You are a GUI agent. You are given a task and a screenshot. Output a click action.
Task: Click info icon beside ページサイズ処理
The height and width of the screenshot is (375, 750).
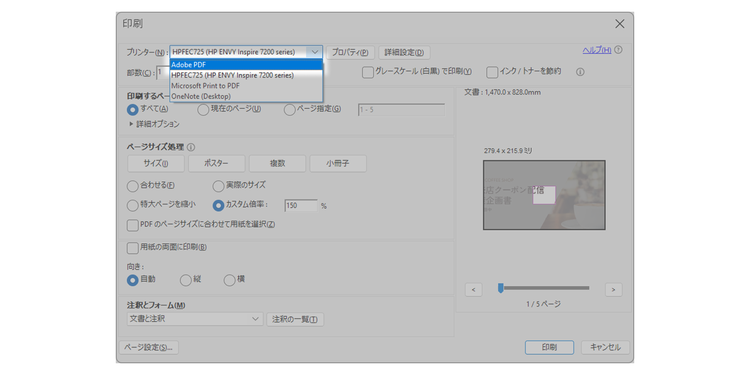[191, 147]
